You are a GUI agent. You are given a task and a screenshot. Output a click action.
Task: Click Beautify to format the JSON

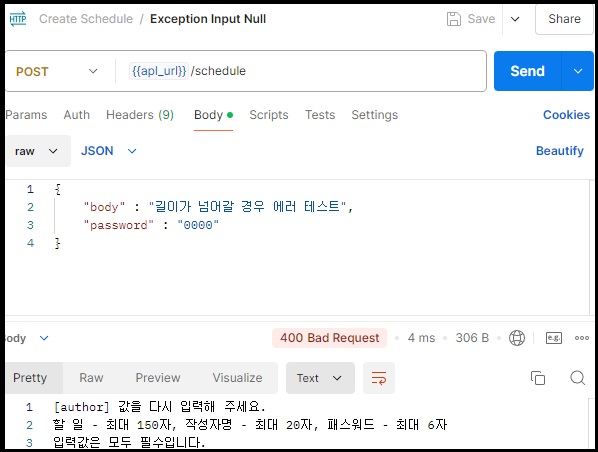coord(560,151)
